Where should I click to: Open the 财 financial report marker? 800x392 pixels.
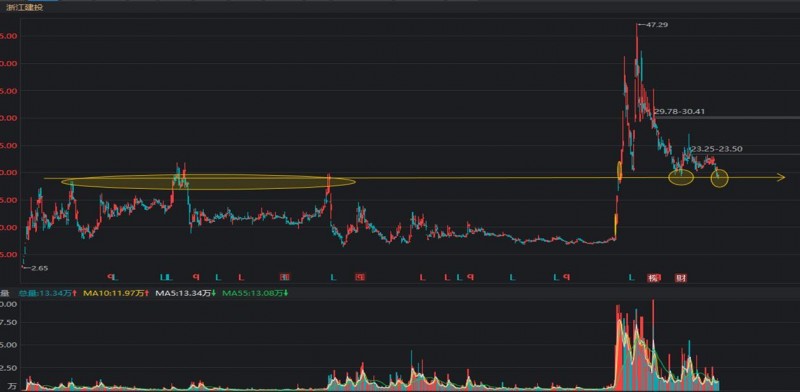pos(681,278)
